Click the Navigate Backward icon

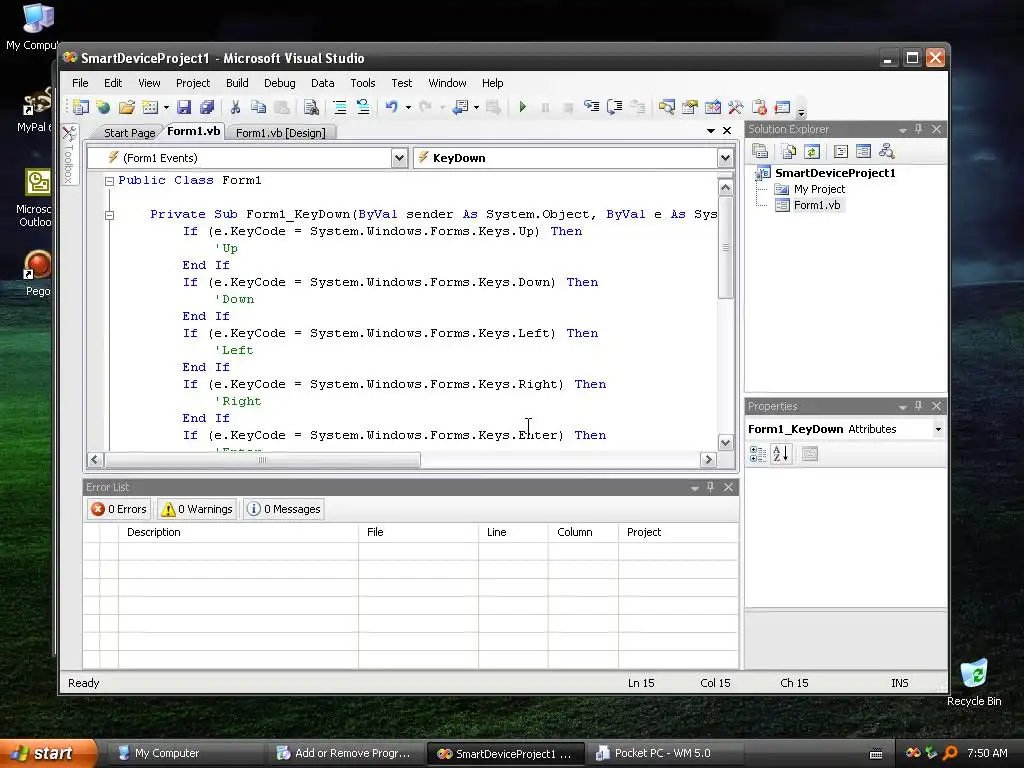461,107
